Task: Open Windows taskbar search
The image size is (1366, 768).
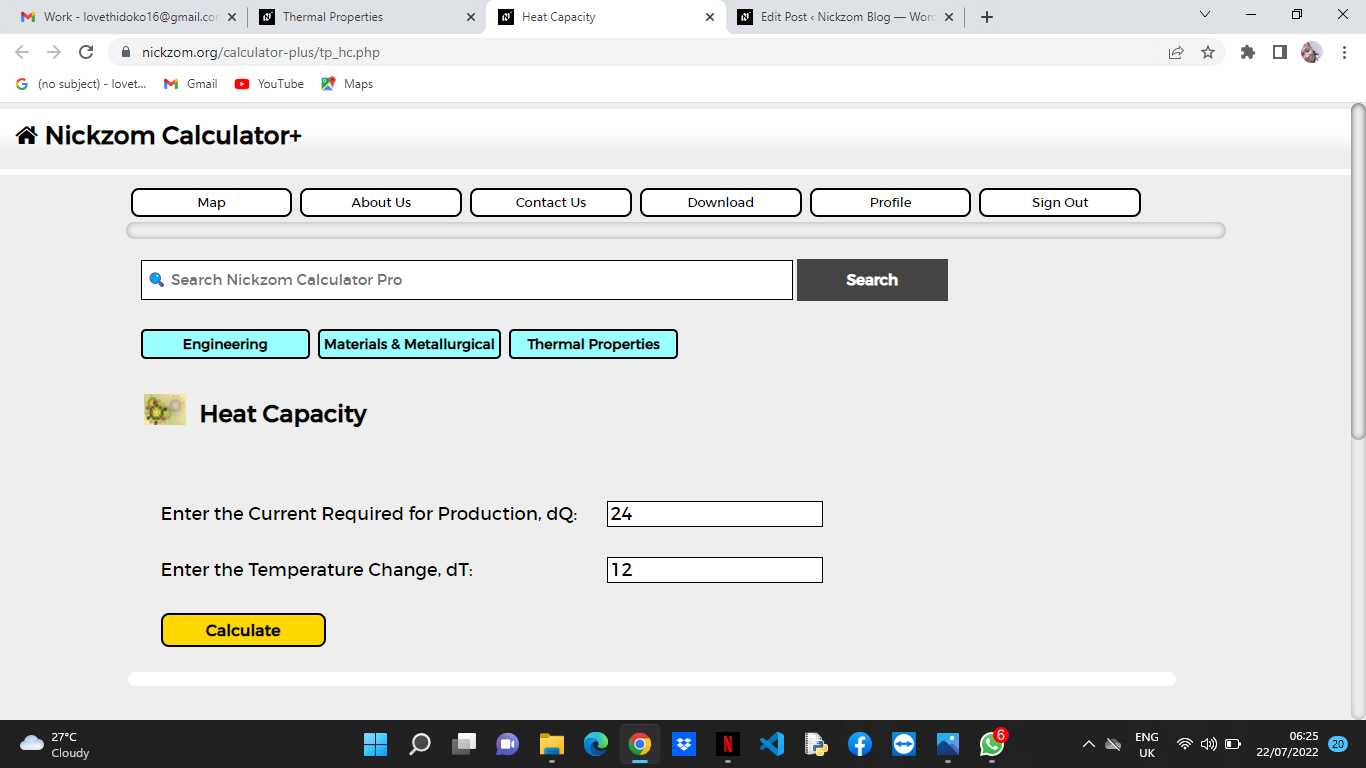Action: pos(420,744)
